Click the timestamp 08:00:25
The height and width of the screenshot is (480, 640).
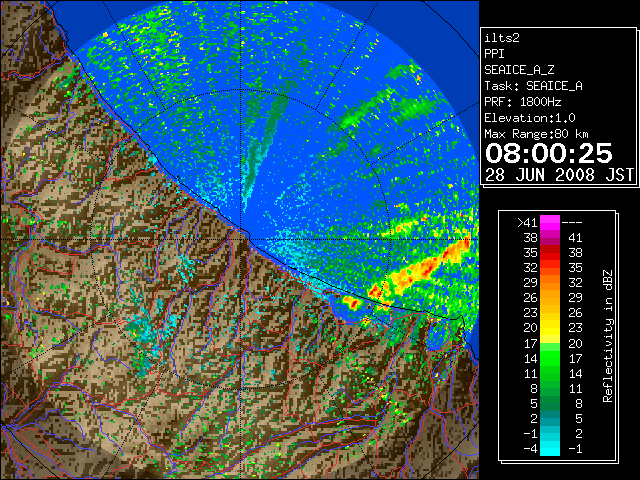pos(549,153)
